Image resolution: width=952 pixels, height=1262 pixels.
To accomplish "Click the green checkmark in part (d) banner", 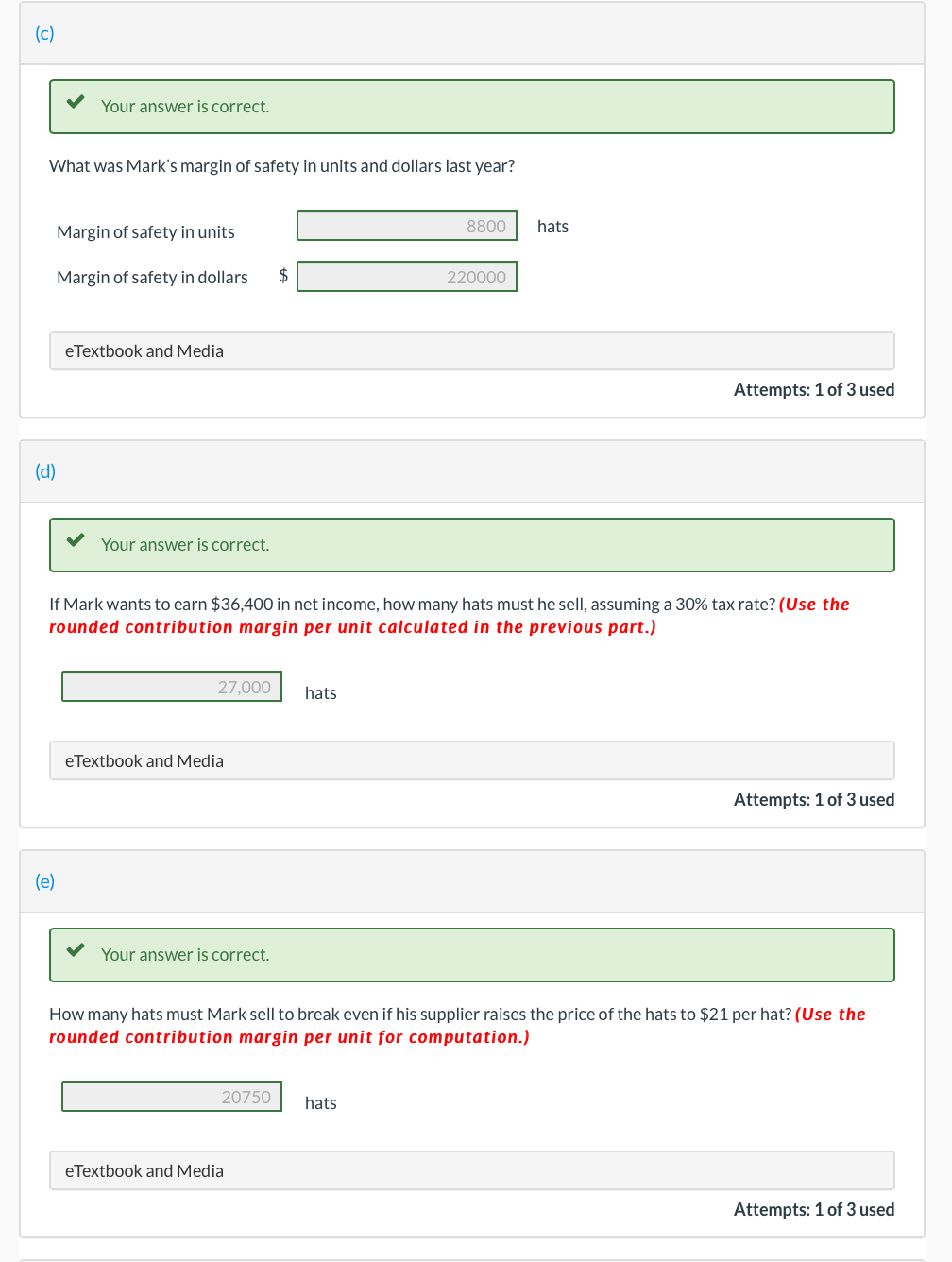I will 76,540.
